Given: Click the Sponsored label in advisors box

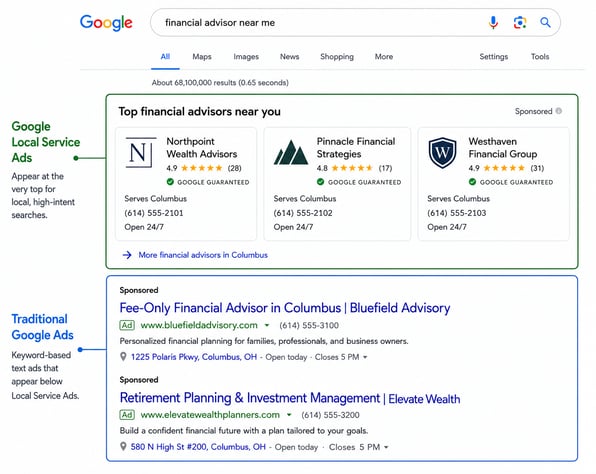Looking at the screenshot, I should coord(533,111).
